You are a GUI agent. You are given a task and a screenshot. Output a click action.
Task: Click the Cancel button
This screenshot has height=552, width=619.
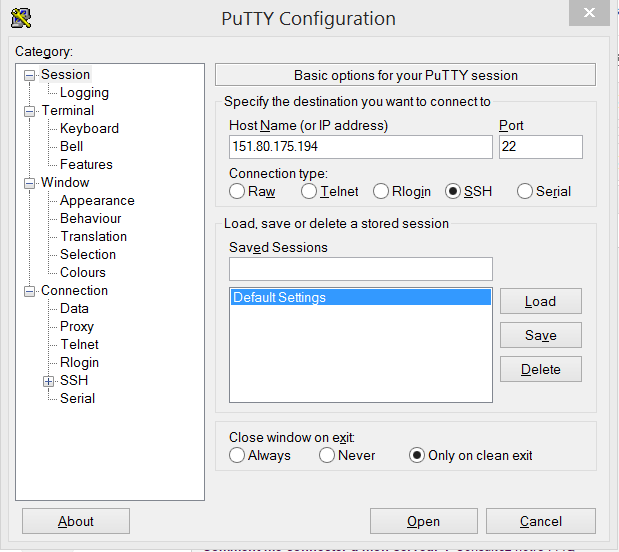(540, 521)
